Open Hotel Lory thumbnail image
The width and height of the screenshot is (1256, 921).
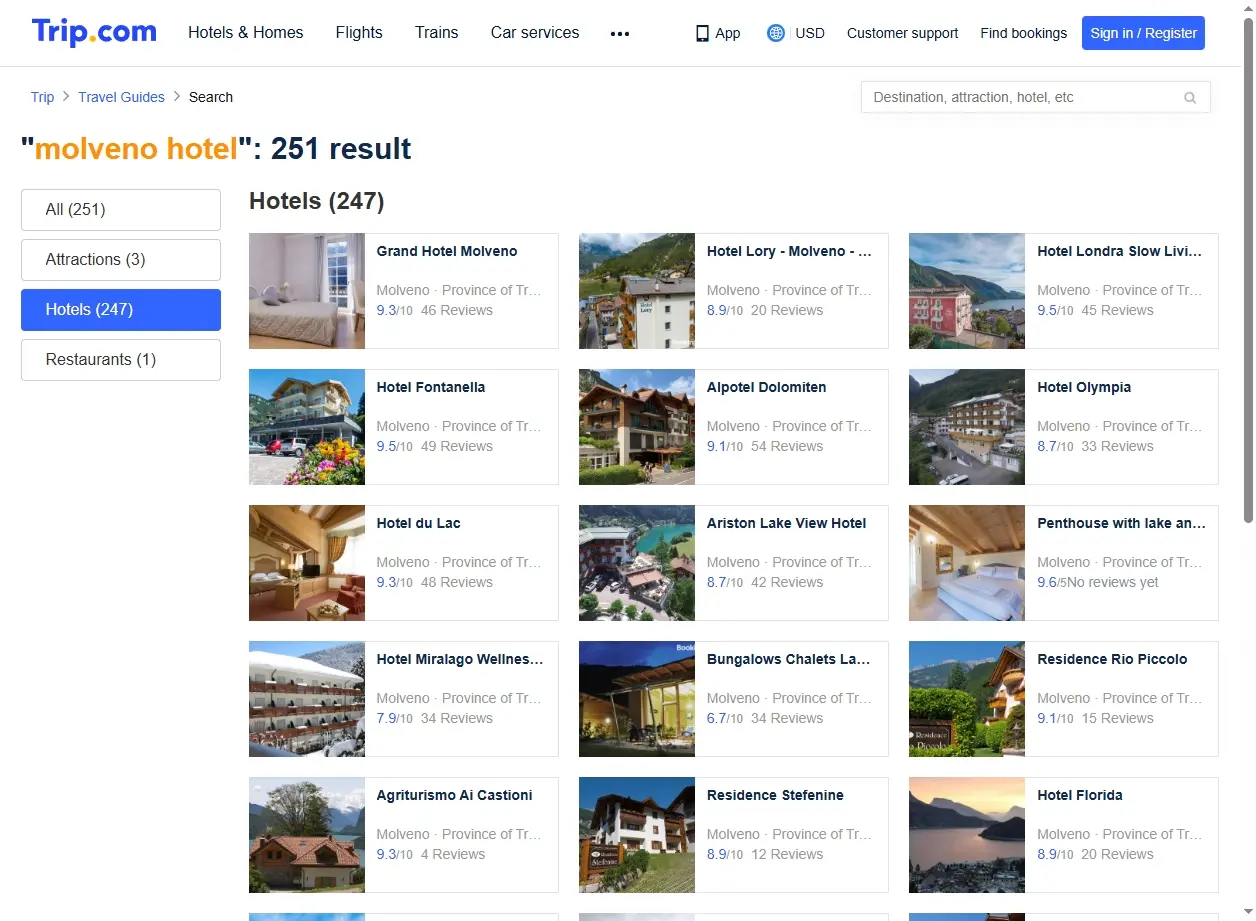637,291
